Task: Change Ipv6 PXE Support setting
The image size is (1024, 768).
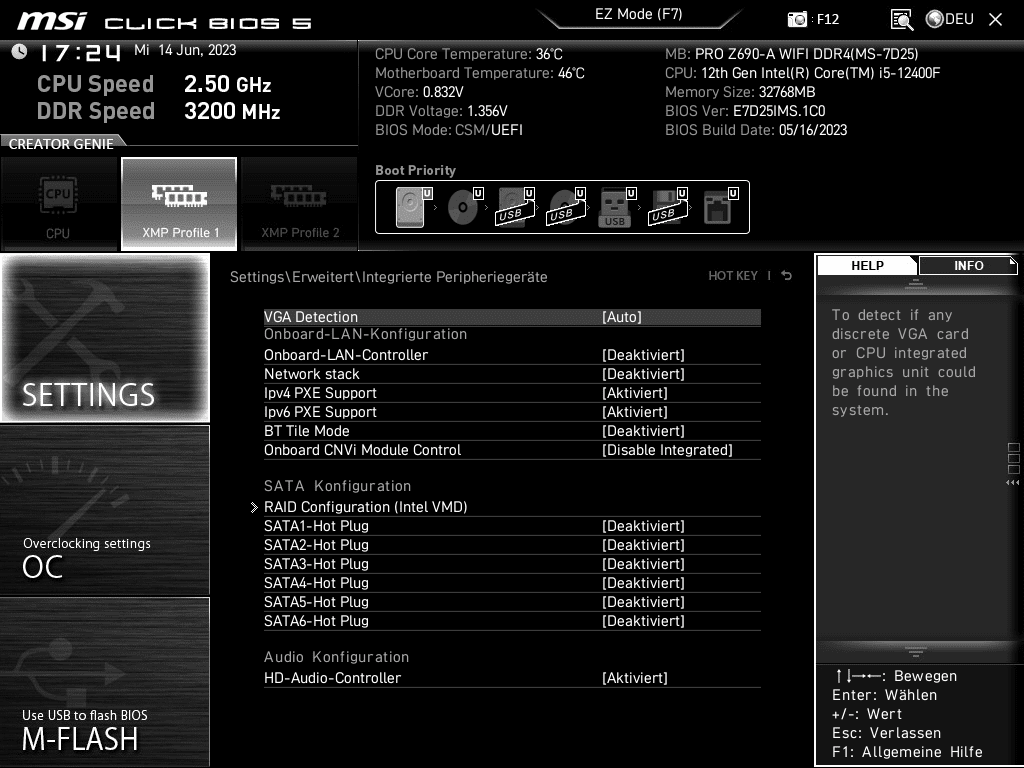Action: tap(512, 411)
